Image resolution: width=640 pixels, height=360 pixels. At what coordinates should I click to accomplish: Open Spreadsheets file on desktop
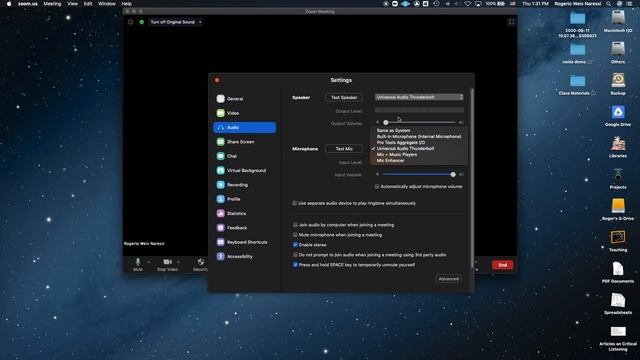click(x=618, y=304)
